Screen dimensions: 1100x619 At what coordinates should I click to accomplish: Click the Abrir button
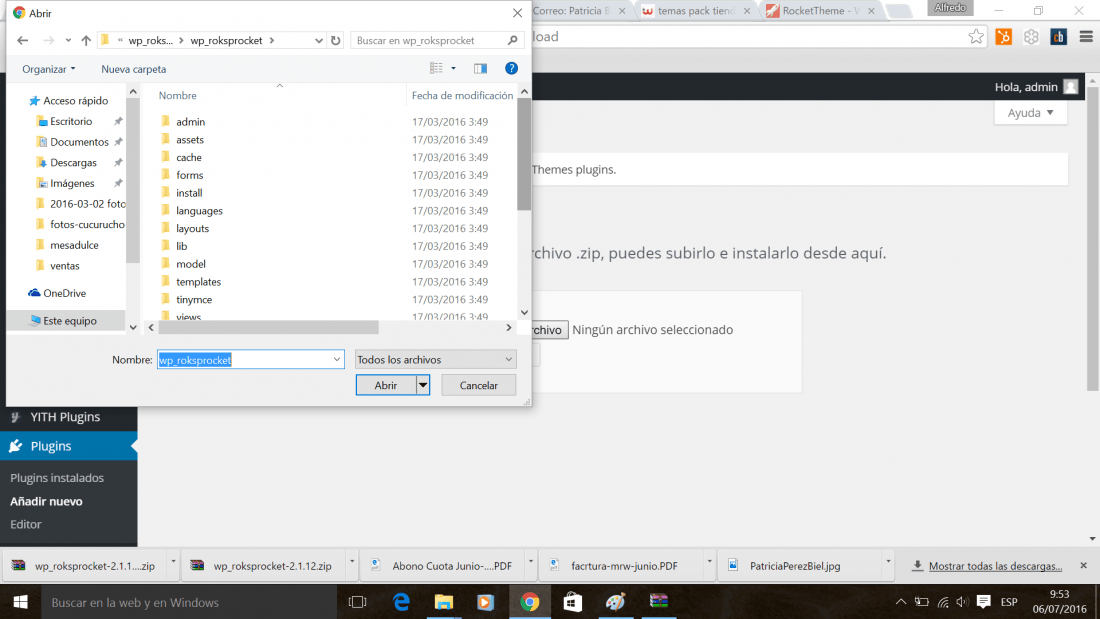coord(386,385)
